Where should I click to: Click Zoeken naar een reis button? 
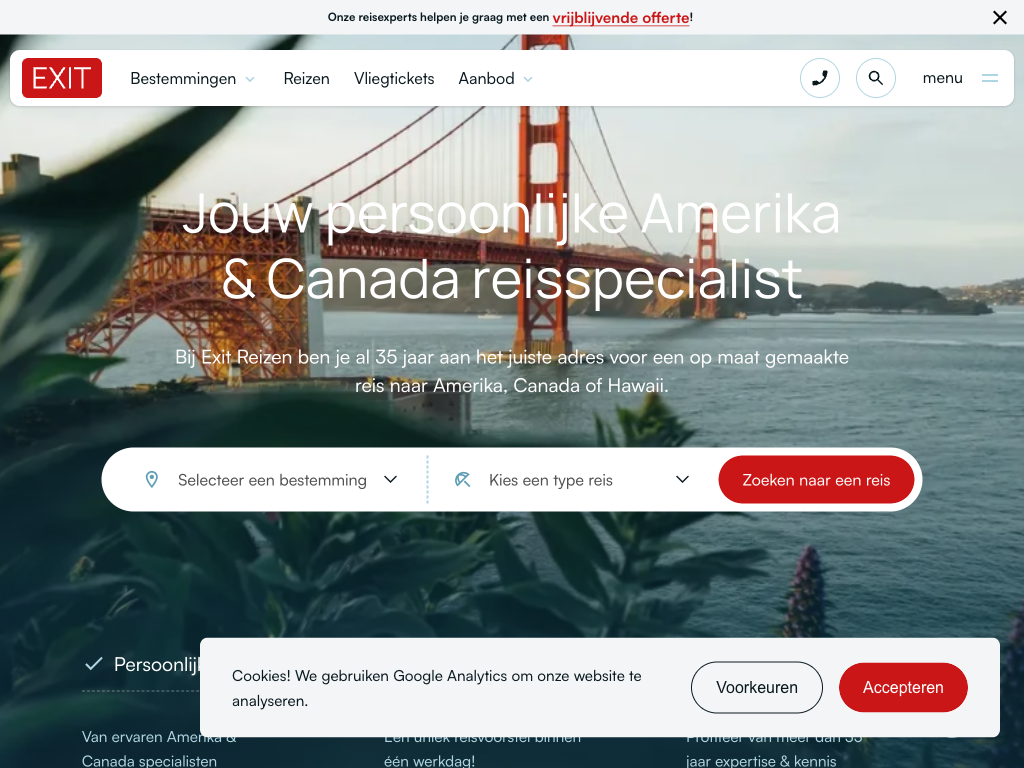(816, 479)
